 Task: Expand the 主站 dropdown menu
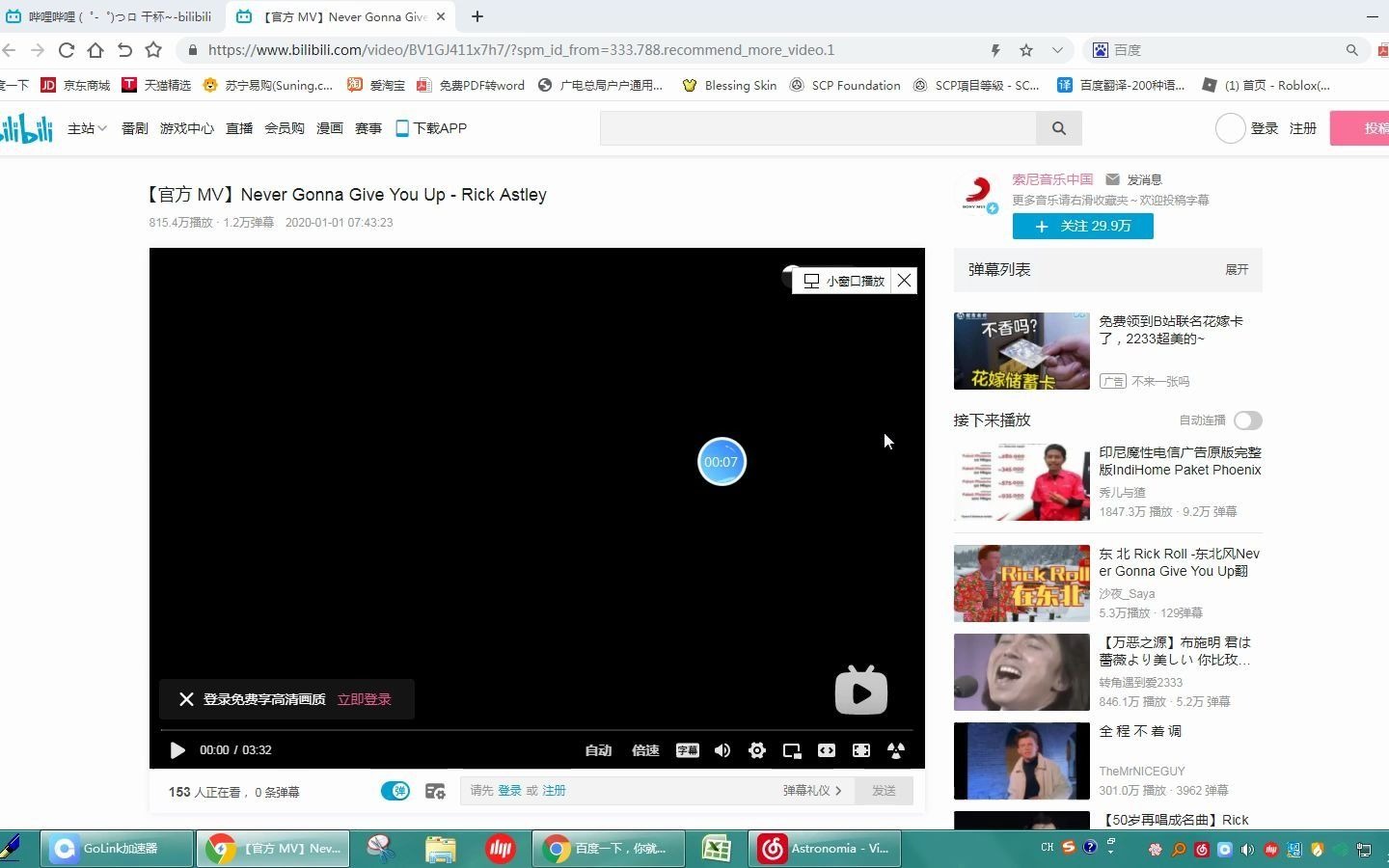[x=87, y=128]
